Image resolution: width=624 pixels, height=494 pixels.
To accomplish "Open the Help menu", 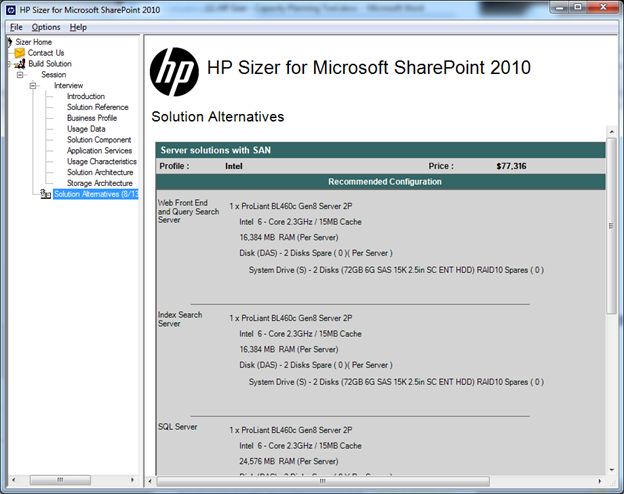I will (x=78, y=27).
